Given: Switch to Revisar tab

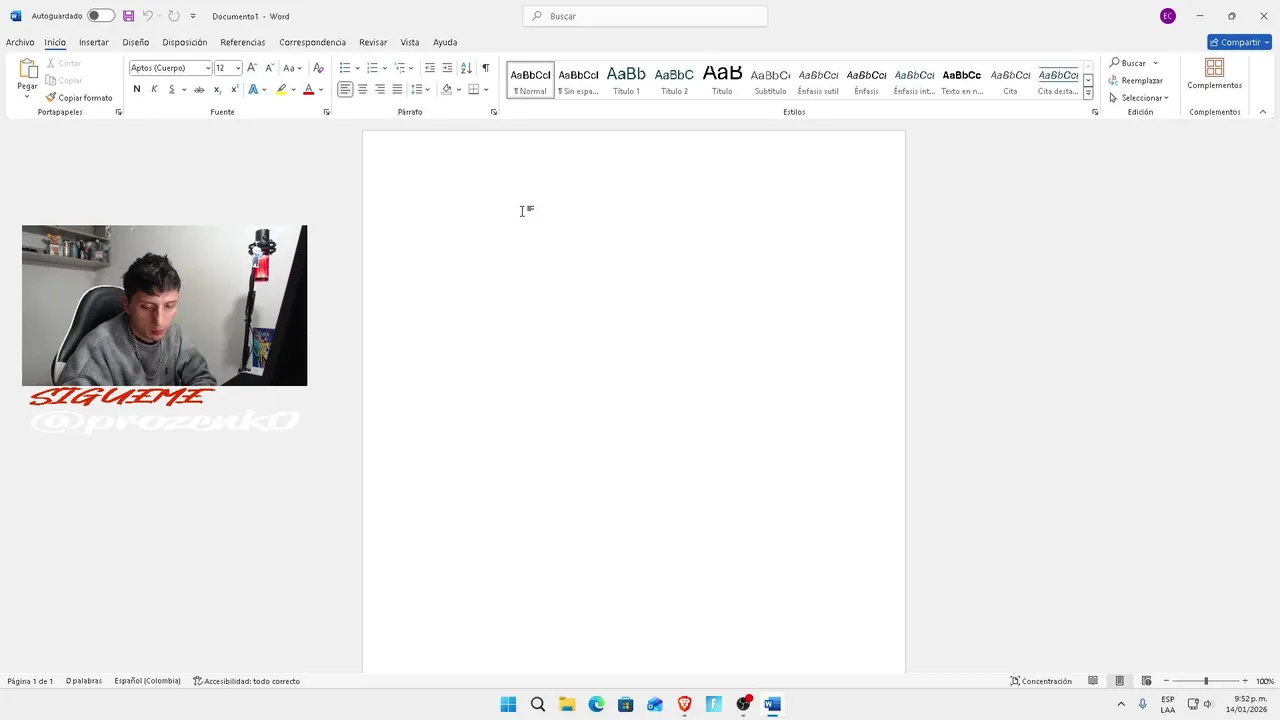Looking at the screenshot, I should click(x=373, y=42).
